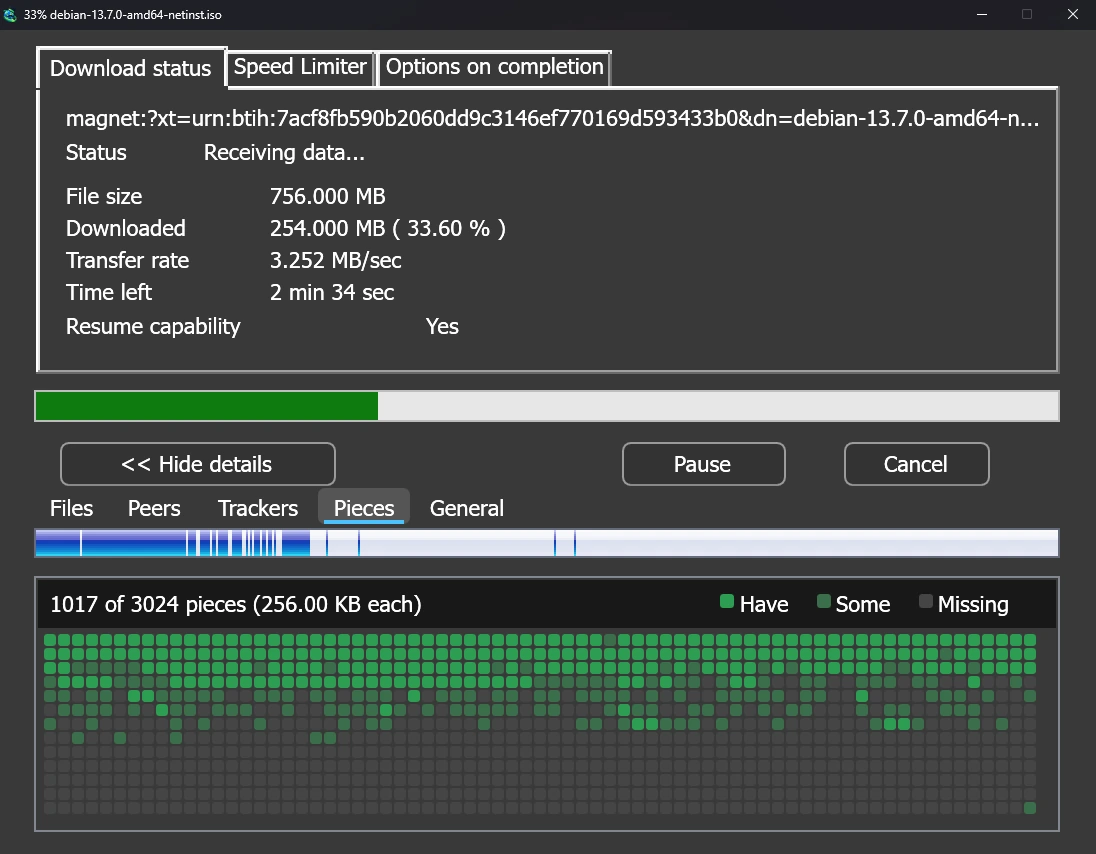
Task: Click the 'Transfer rate' label
Action: click(x=127, y=261)
